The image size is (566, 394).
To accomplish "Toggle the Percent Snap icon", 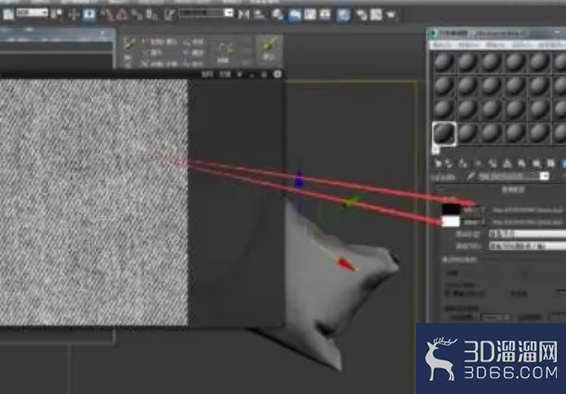I will click(137, 15).
